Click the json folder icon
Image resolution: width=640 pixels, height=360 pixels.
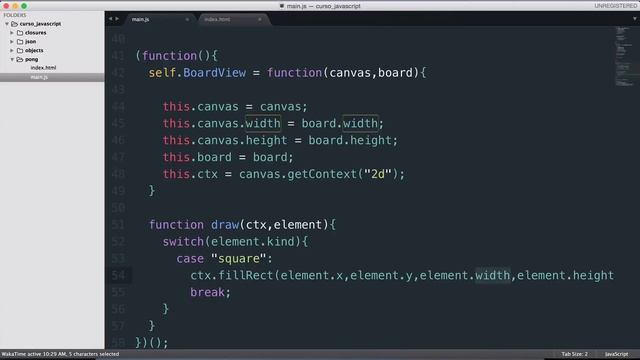point(20,42)
